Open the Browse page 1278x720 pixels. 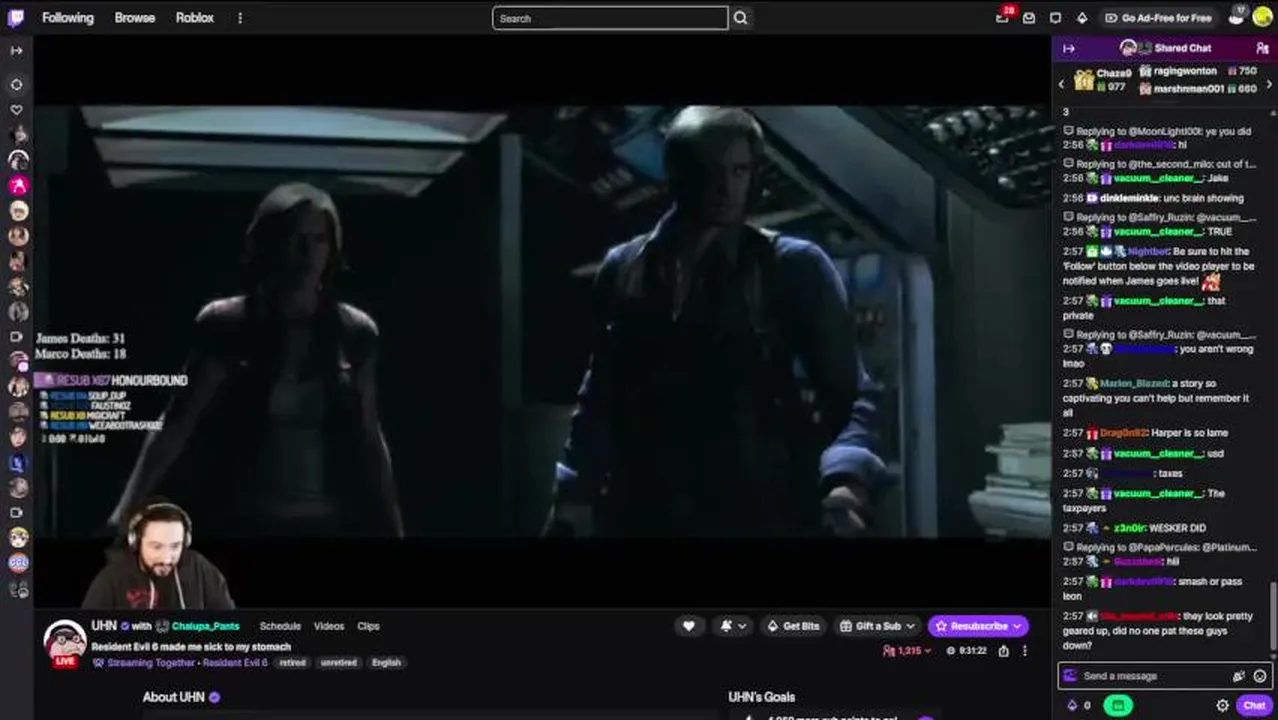click(135, 18)
